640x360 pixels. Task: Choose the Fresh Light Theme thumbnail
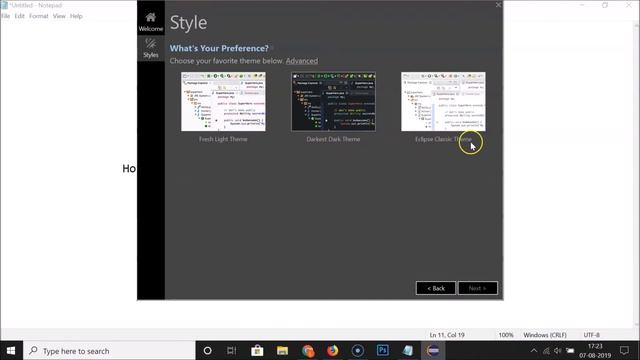[223, 102]
